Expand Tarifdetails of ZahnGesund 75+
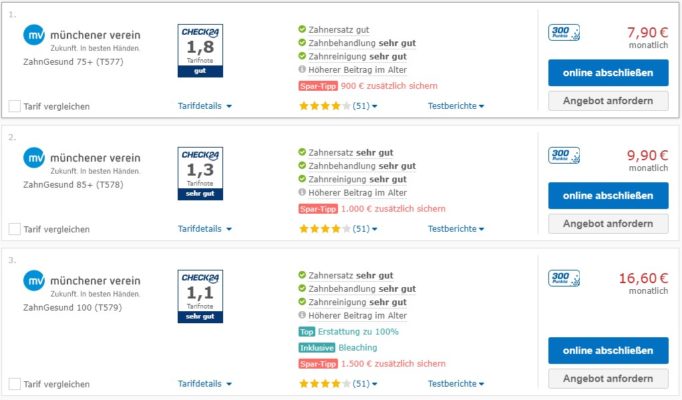The height and width of the screenshot is (400, 682). (204, 106)
